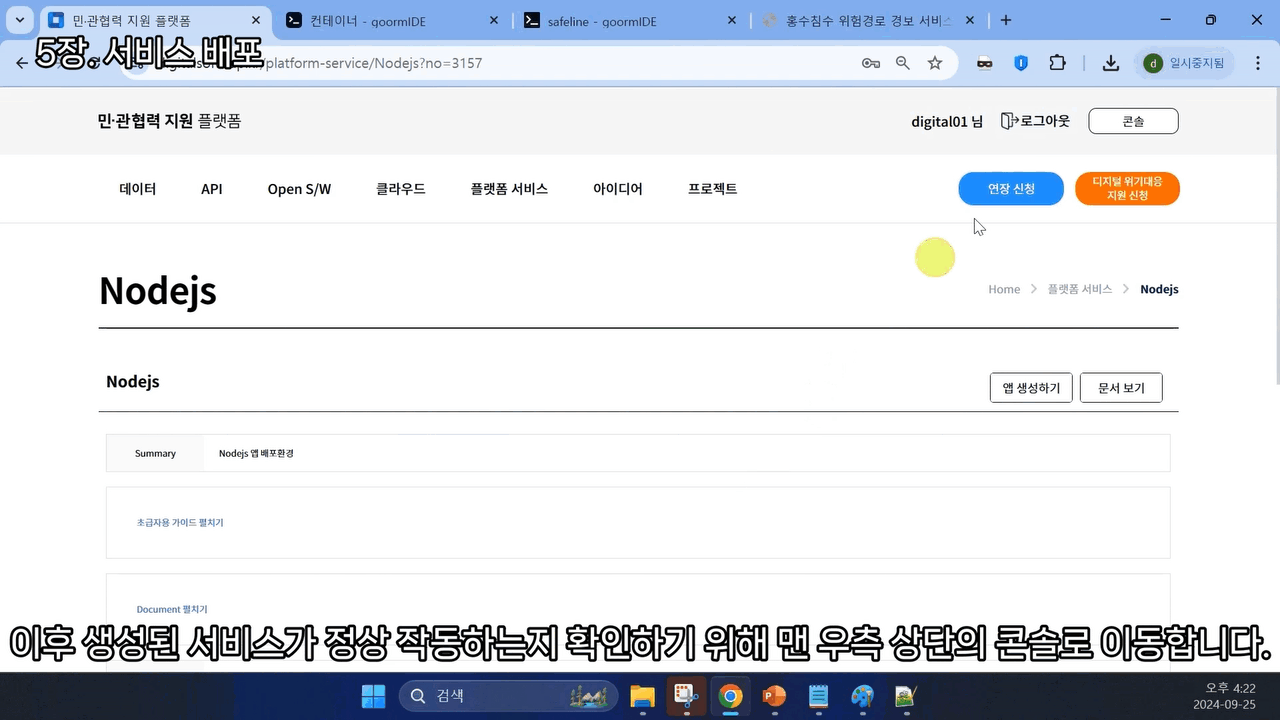Click the 콘솔 button
Viewport: 1280px width, 720px height.
(1133, 121)
